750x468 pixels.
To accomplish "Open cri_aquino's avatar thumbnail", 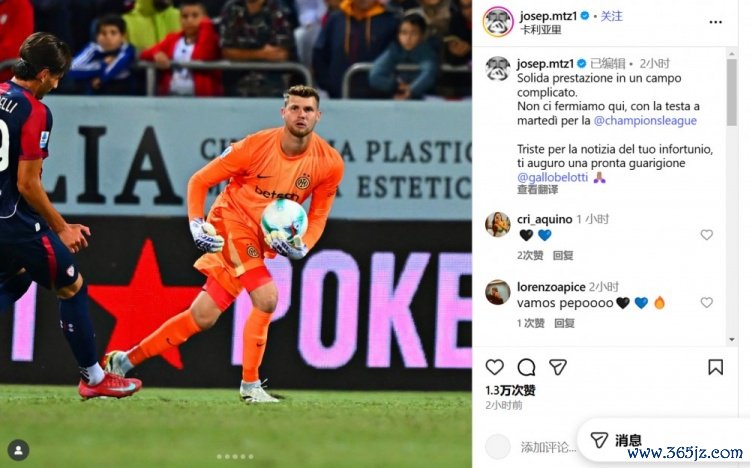I will click(497, 224).
